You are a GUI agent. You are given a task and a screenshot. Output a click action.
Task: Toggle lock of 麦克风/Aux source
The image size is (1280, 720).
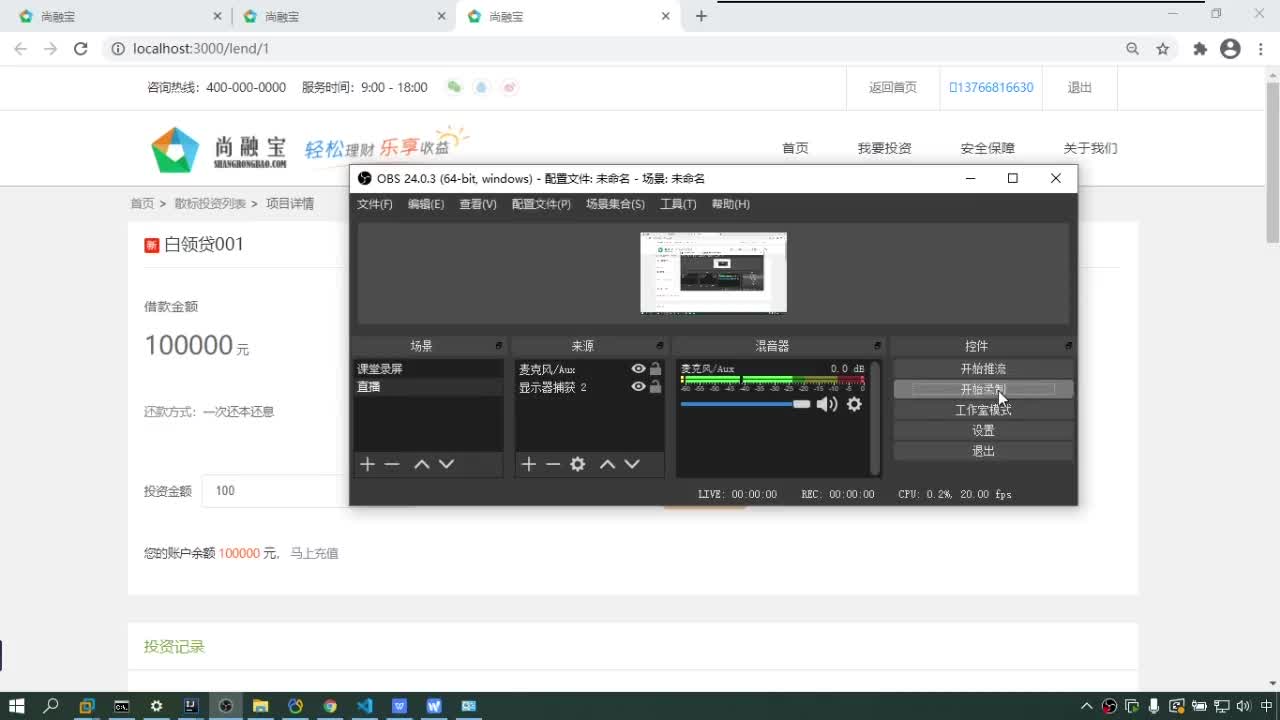[x=656, y=369]
